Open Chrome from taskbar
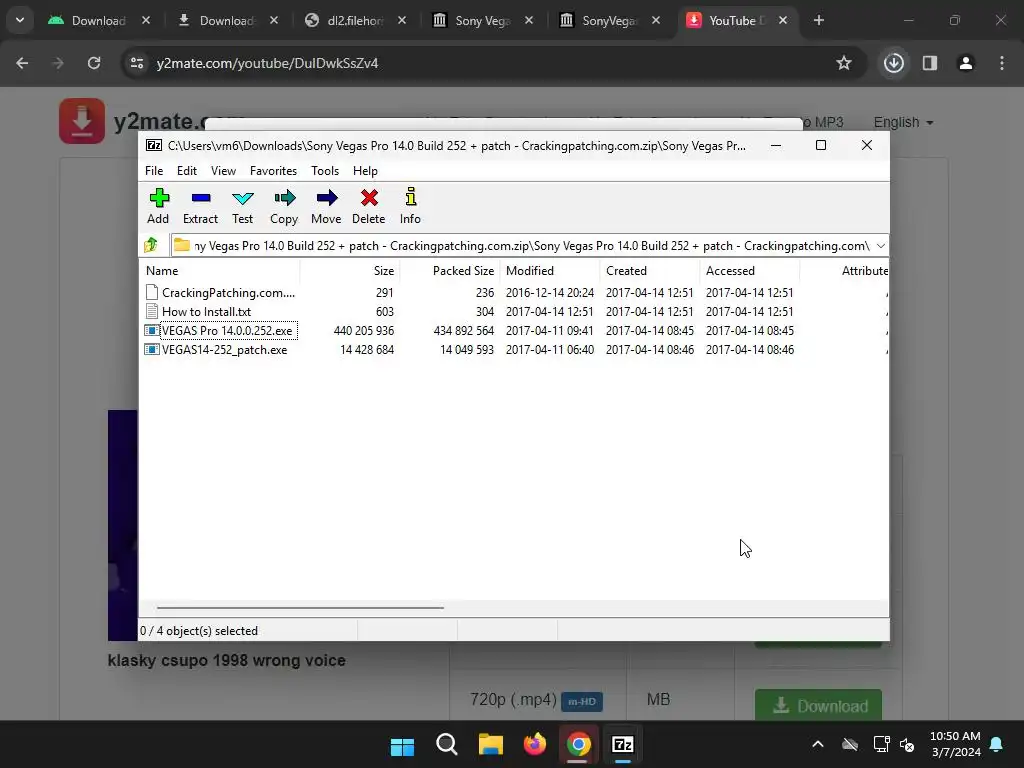1024x768 pixels. pyautogui.click(x=579, y=744)
